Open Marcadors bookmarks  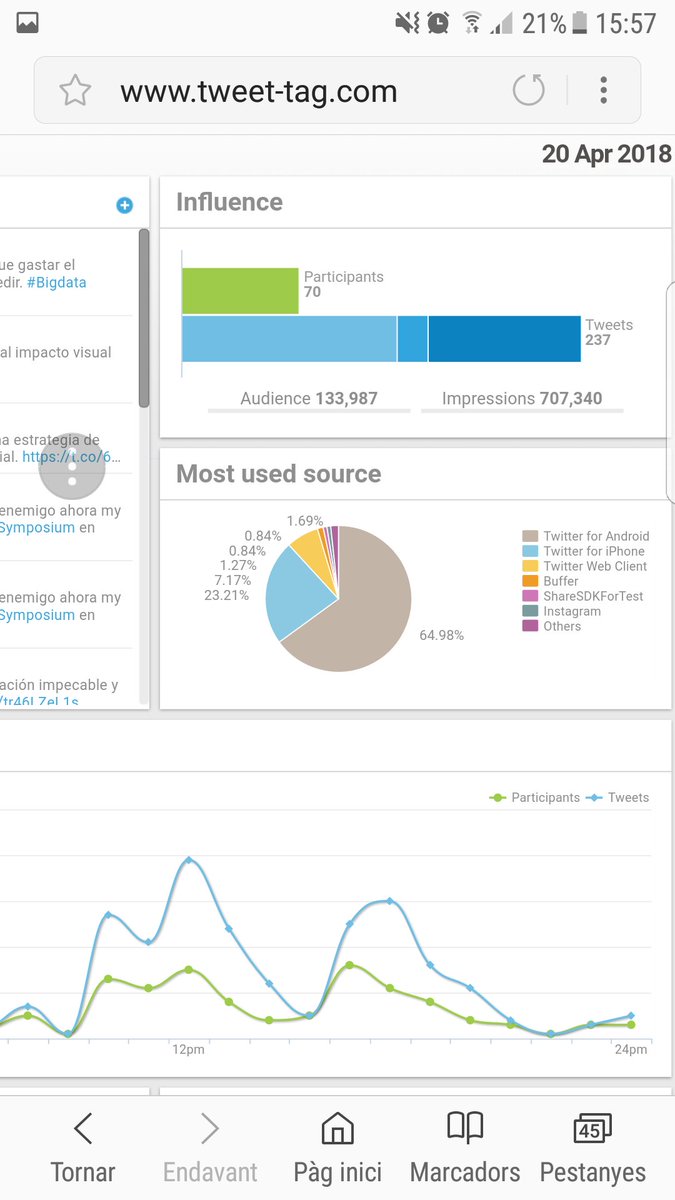[465, 1149]
